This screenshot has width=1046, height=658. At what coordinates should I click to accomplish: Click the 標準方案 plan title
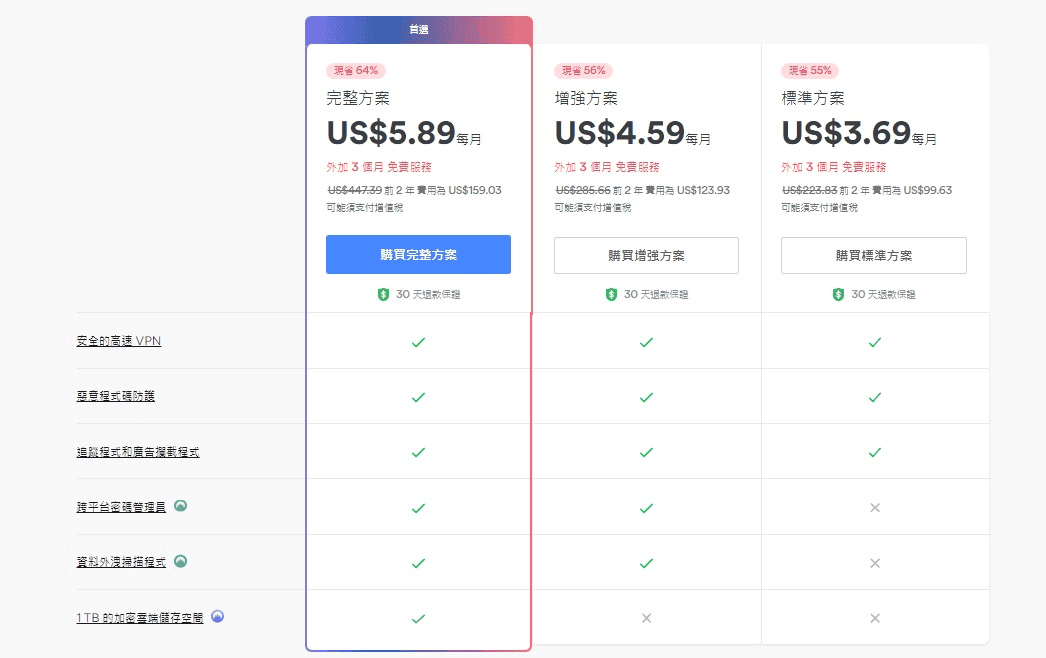point(813,98)
